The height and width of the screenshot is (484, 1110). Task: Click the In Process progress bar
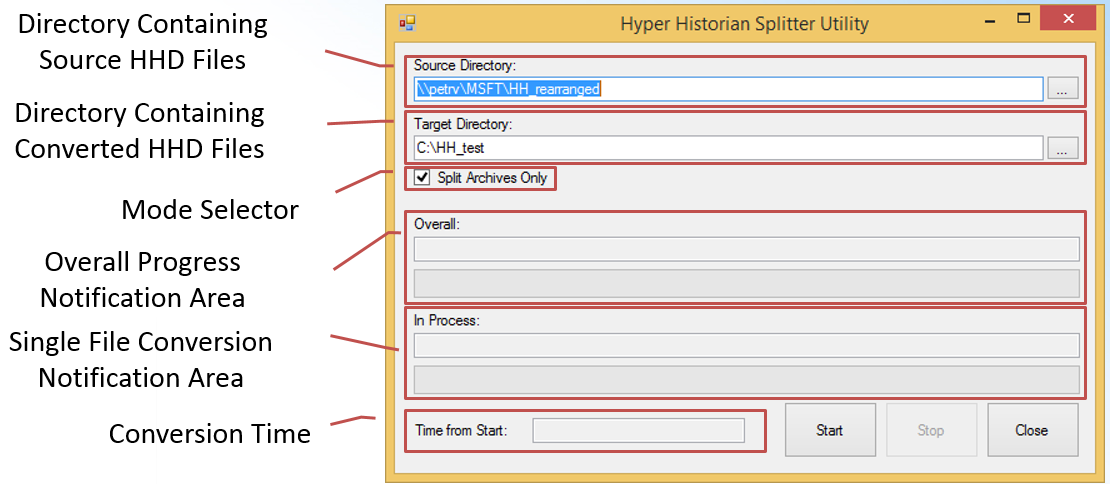point(745,379)
